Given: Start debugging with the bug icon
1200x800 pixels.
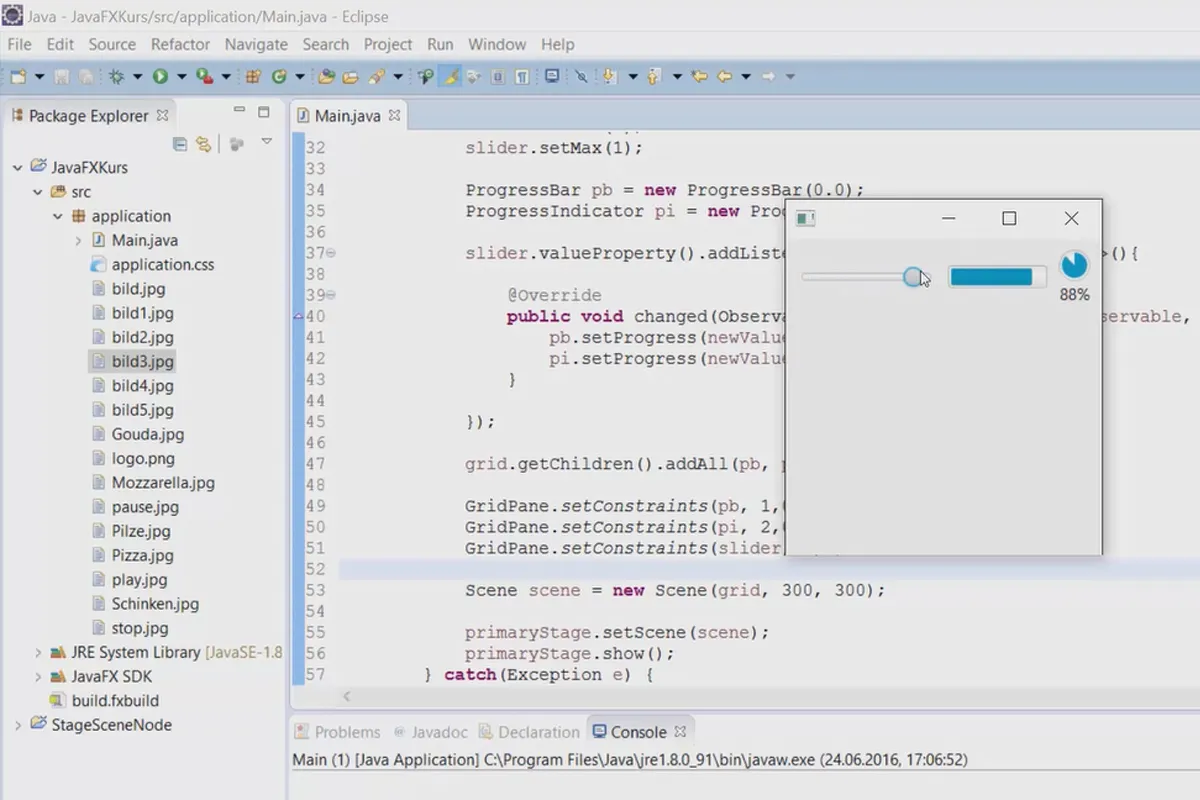Looking at the screenshot, I should [x=116, y=76].
